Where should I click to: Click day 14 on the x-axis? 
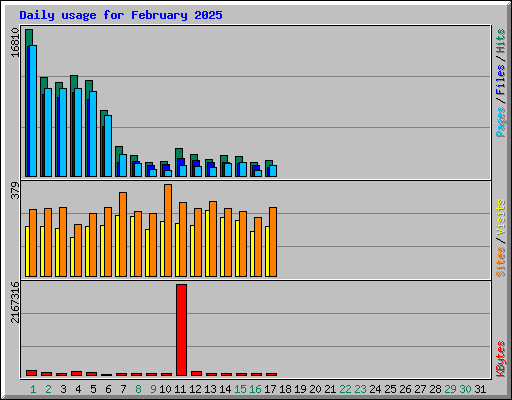225,389
